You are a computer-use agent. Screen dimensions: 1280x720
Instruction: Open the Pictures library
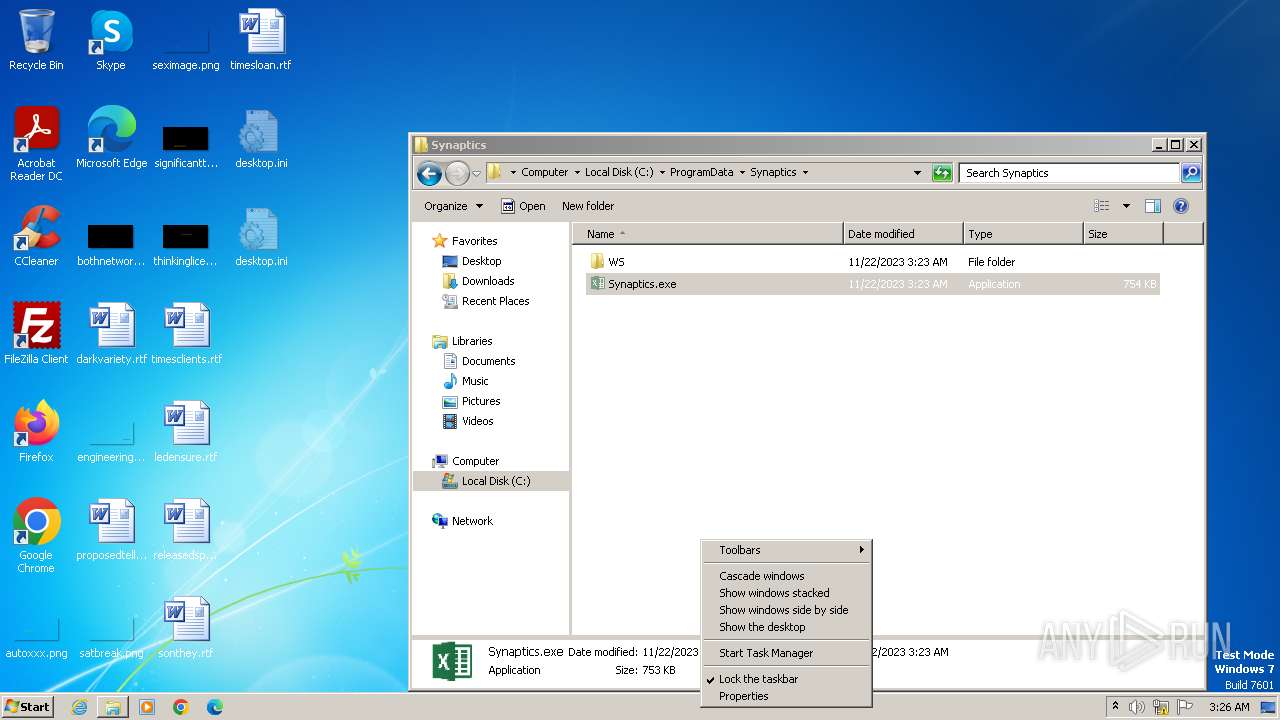tap(481, 401)
